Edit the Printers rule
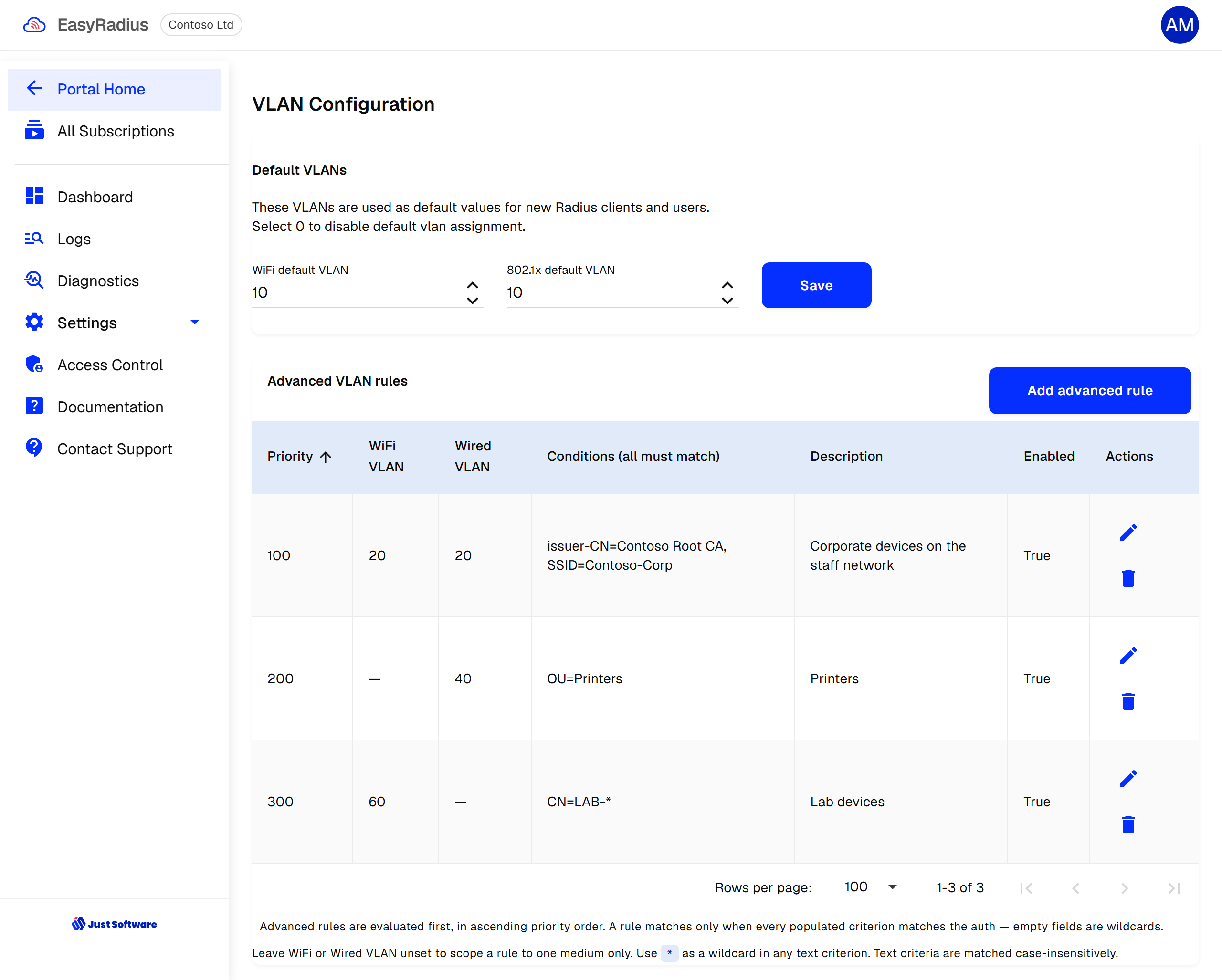 click(x=1128, y=656)
